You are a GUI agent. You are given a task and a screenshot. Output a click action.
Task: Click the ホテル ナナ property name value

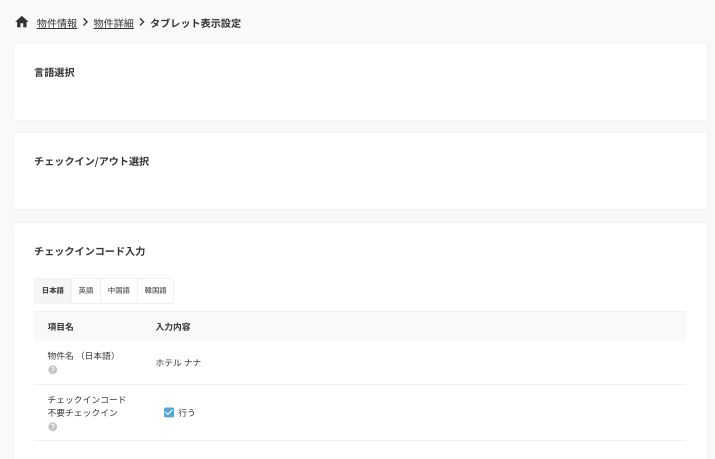[x=178, y=363]
